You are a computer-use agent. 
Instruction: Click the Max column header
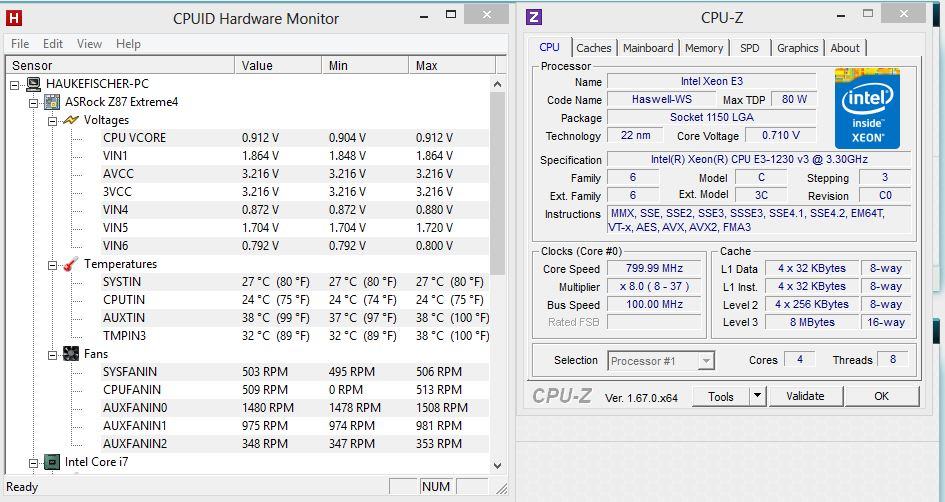pyautogui.click(x=452, y=65)
